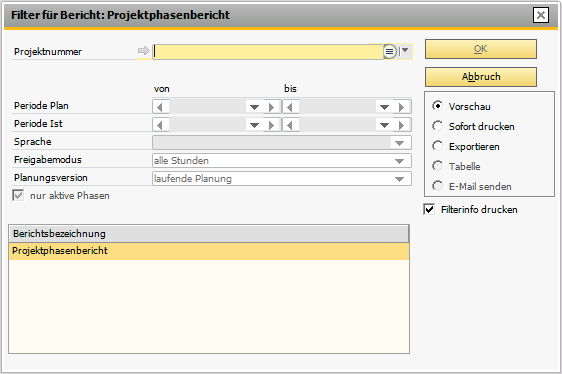Viewport: 562px width, 374px height.
Task: Go to previous Periode Ist bis period
Action: (291, 125)
